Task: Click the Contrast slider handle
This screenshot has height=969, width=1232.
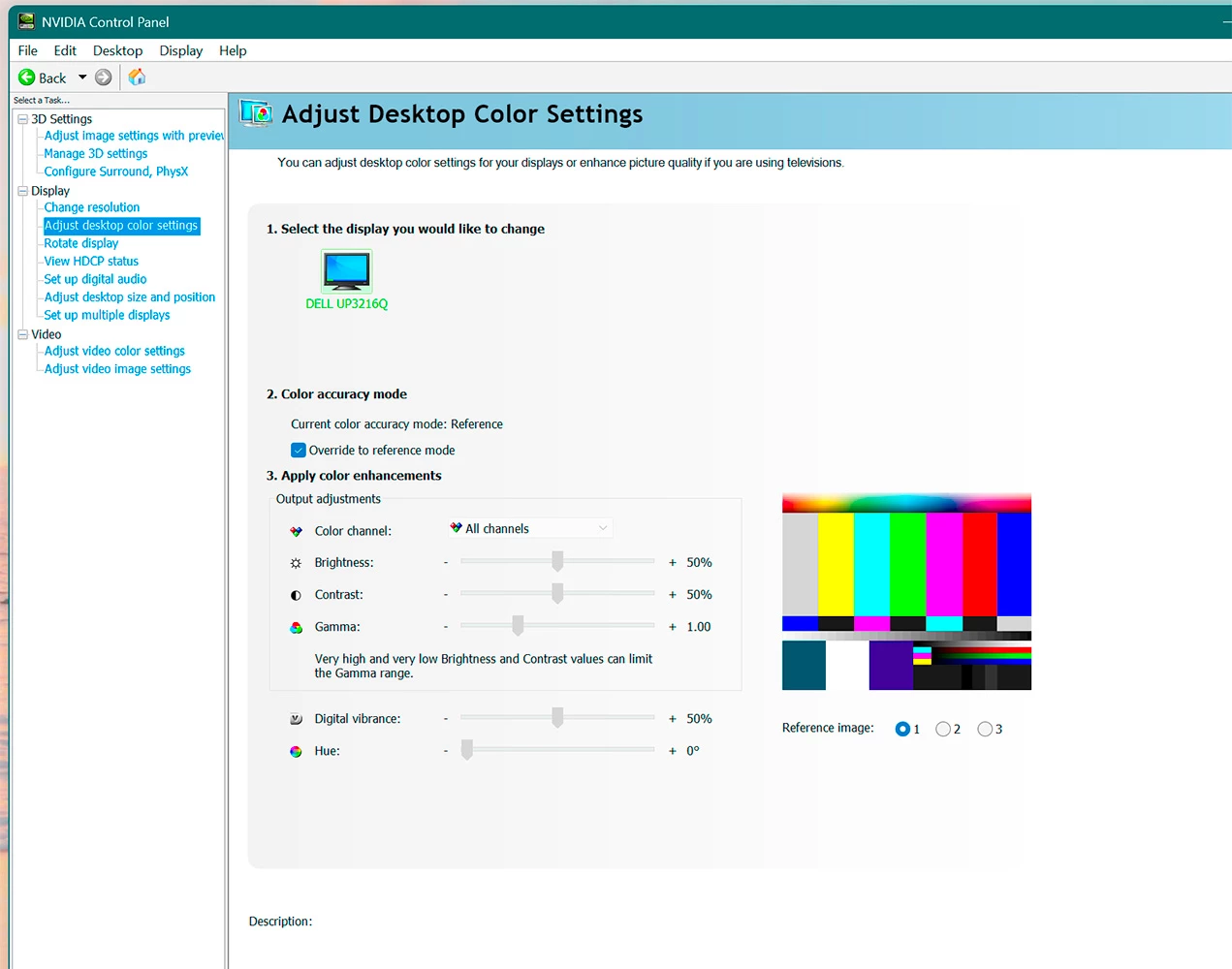Action: pos(557,593)
